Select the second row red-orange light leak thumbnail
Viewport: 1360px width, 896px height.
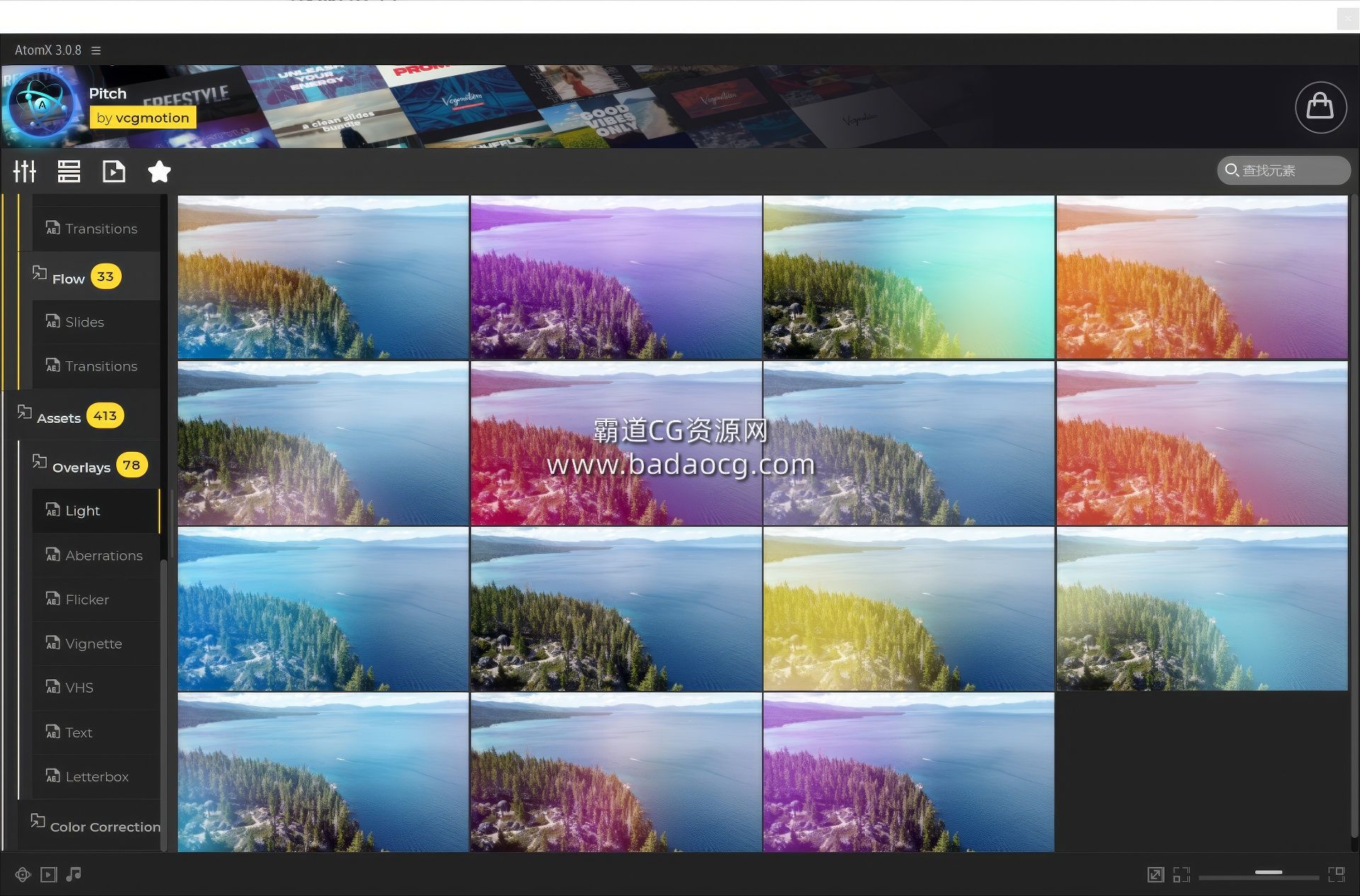(1202, 443)
